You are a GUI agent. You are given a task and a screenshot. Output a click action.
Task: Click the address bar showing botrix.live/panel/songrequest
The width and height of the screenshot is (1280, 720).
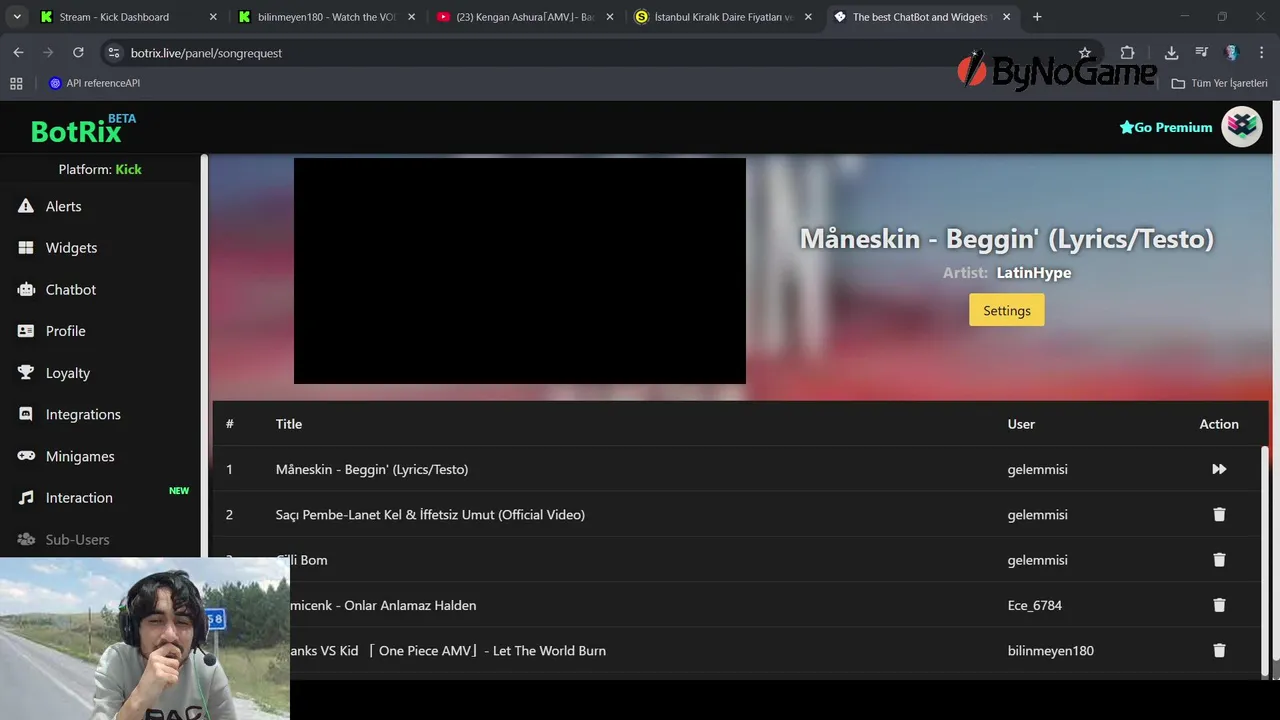coord(600,53)
